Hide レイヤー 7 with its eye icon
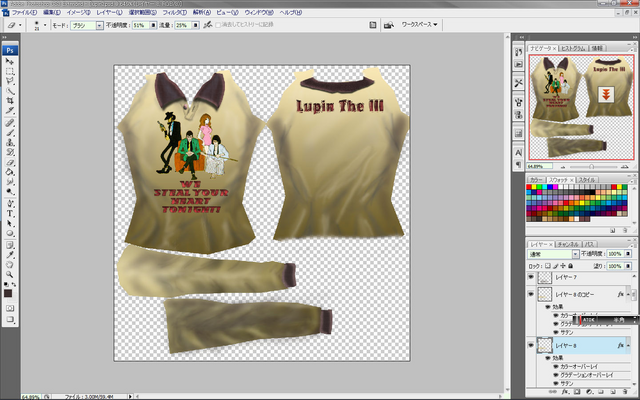 point(531,277)
